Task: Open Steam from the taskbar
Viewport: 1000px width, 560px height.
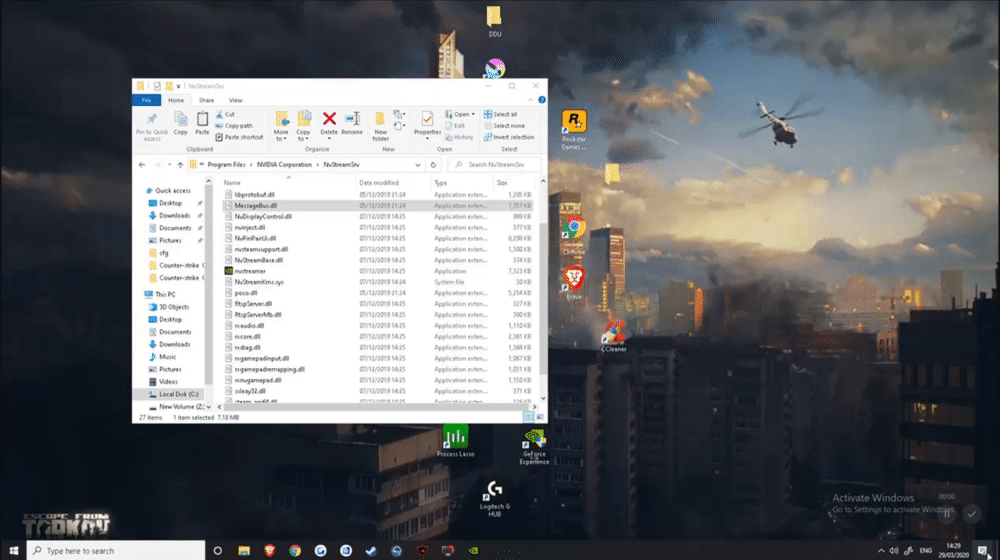Action: (x=371, y=550)
